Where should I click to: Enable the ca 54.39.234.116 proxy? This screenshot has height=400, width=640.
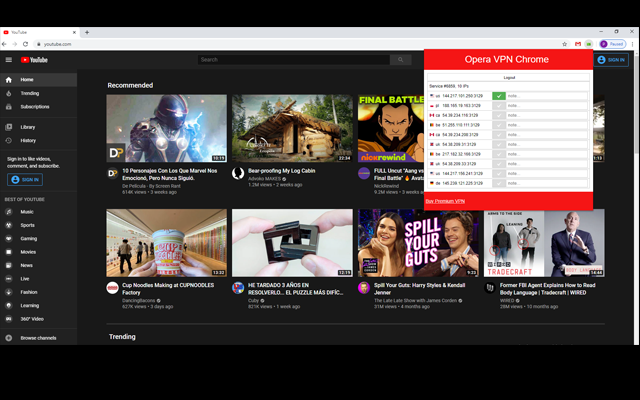(x=499, y=116)
